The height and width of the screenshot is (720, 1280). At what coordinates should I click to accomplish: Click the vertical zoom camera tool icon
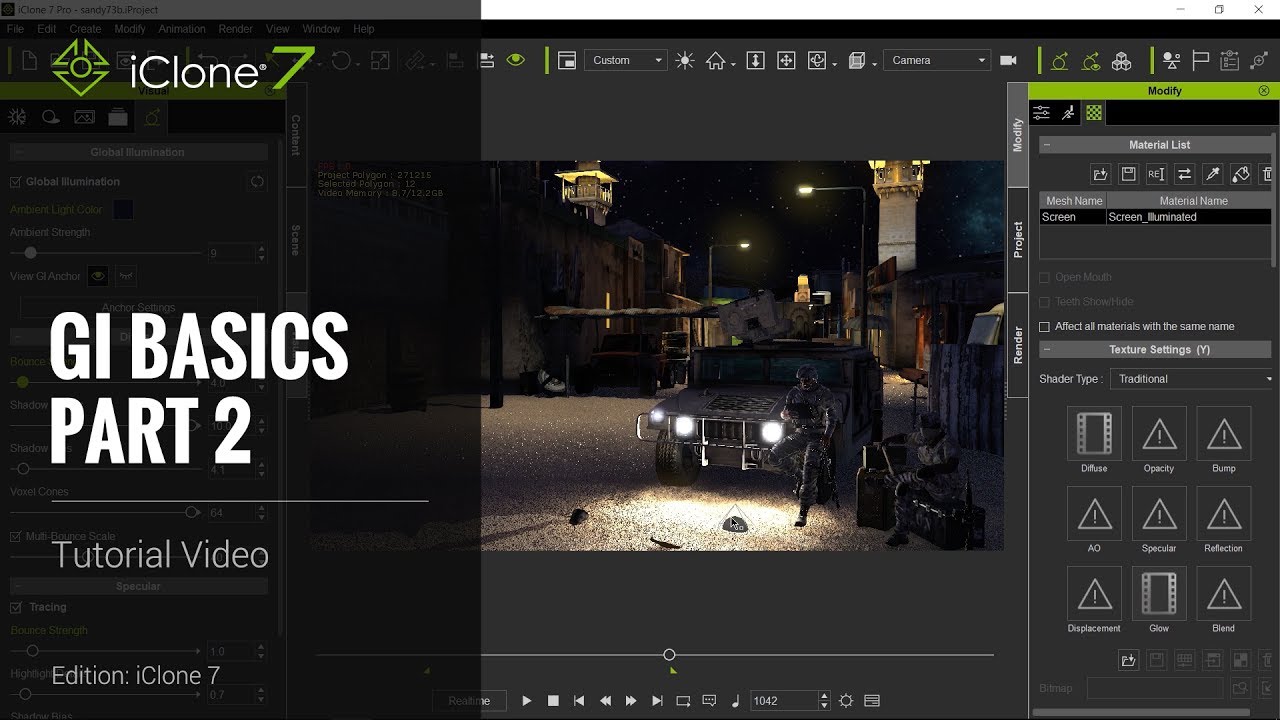[756, 60]
